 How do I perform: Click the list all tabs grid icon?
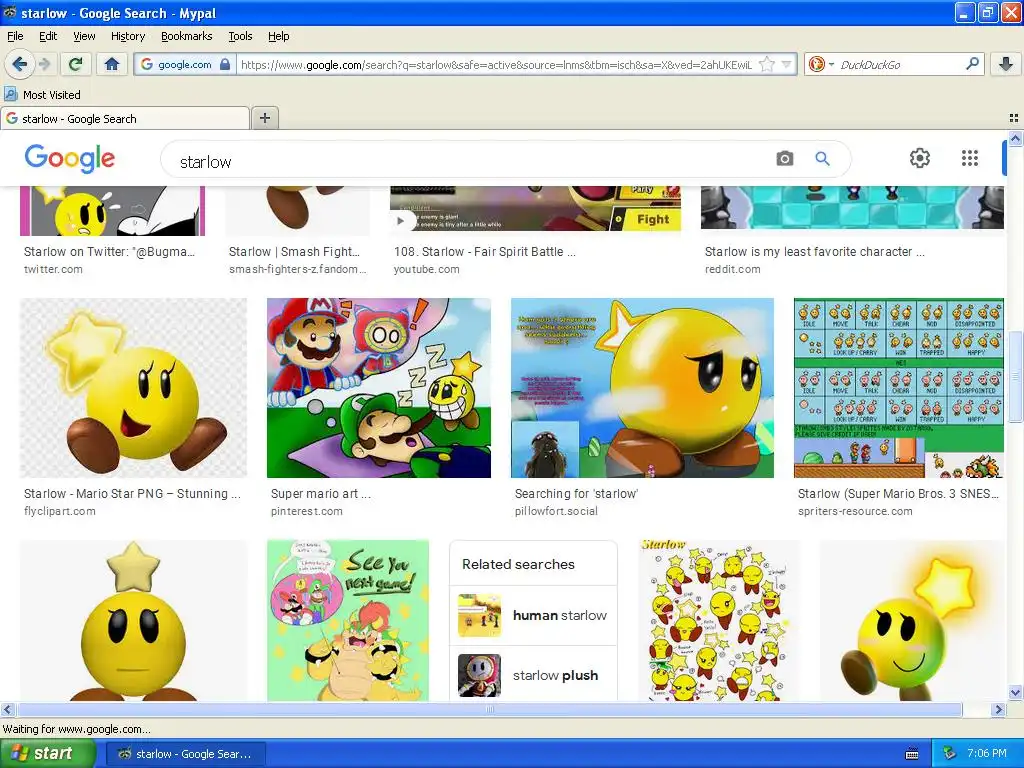(x=1014, y=118)
